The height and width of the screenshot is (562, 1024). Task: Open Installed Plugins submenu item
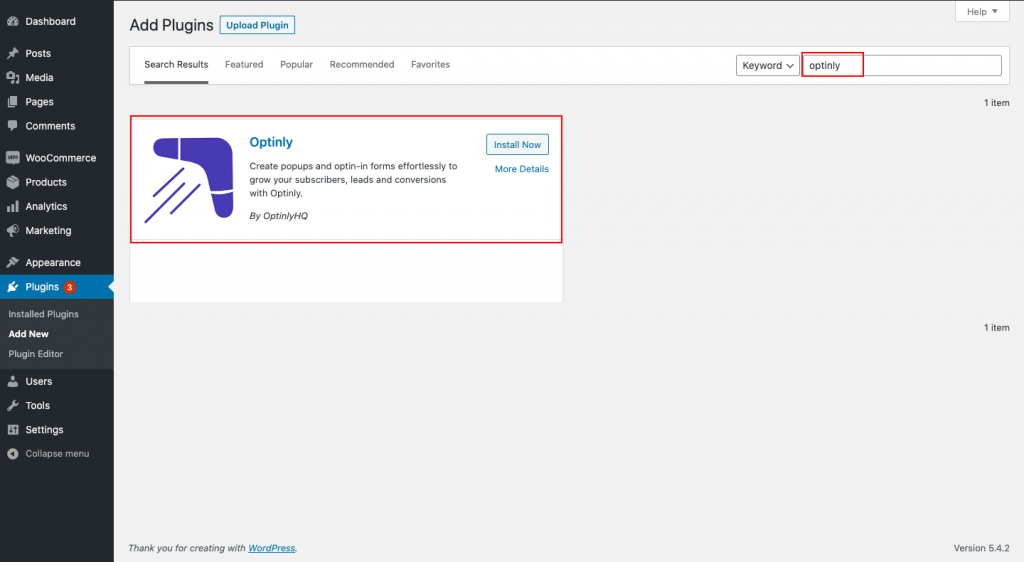coord(43,314)
